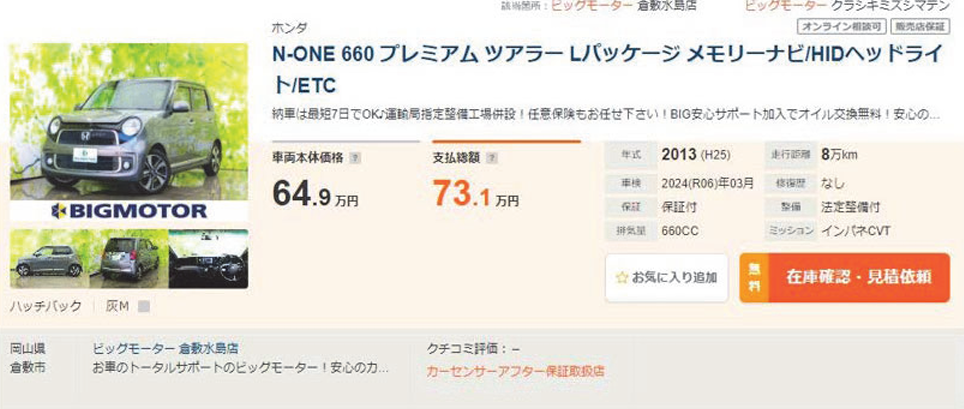This screenshot has height=409, width=964.
Task: Click the BIGMOTOR logo banner
Action: coord(129,211)
